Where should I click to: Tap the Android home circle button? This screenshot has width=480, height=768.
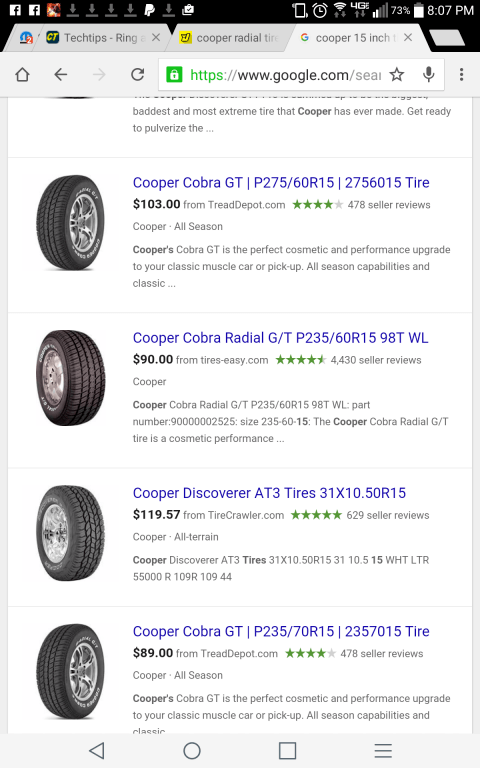[192, 750]
